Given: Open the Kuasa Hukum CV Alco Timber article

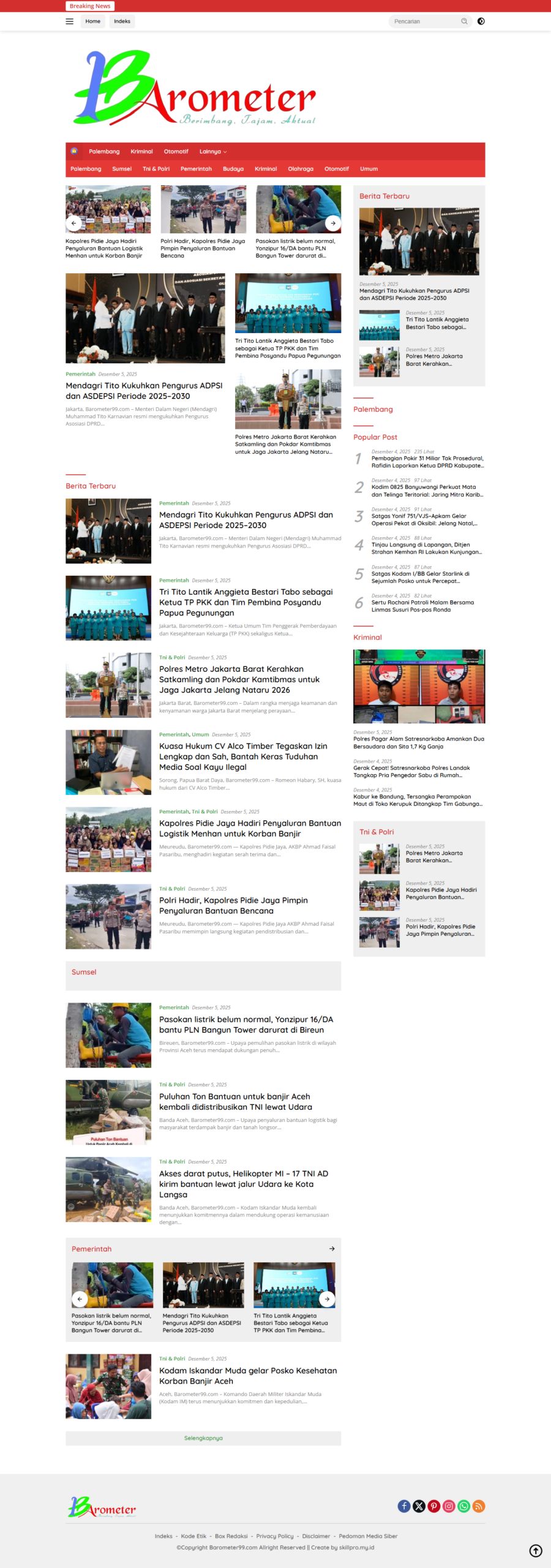Looking at the screenshot, I should pyautogui.click(x=243, y=756).
